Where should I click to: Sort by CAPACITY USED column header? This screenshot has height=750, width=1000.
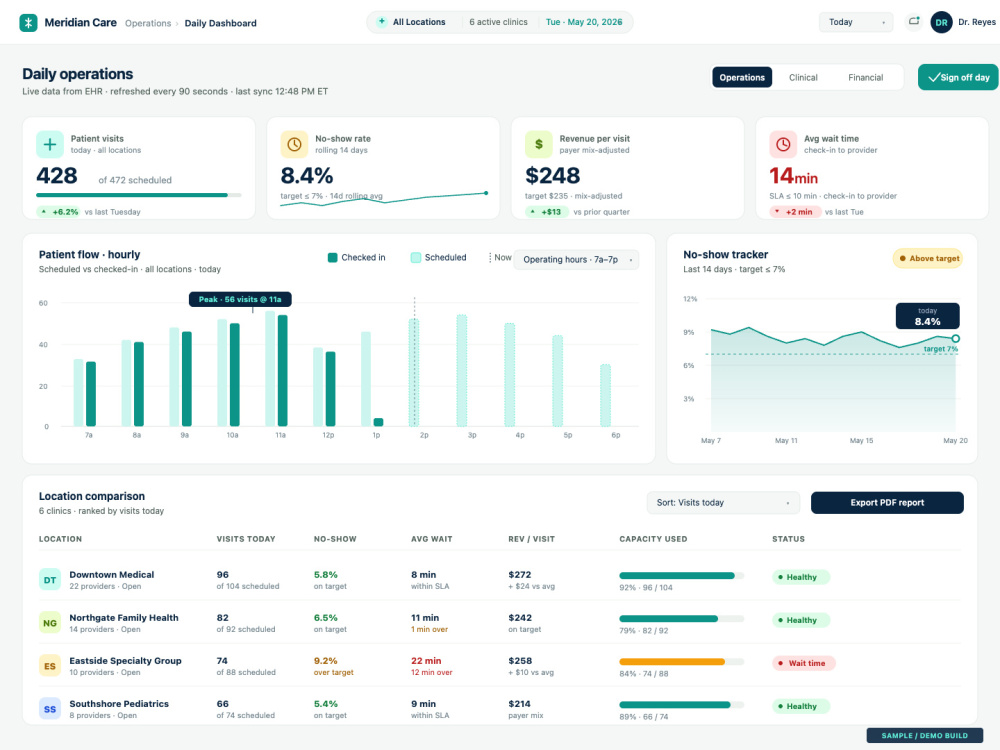click(653, 539)
